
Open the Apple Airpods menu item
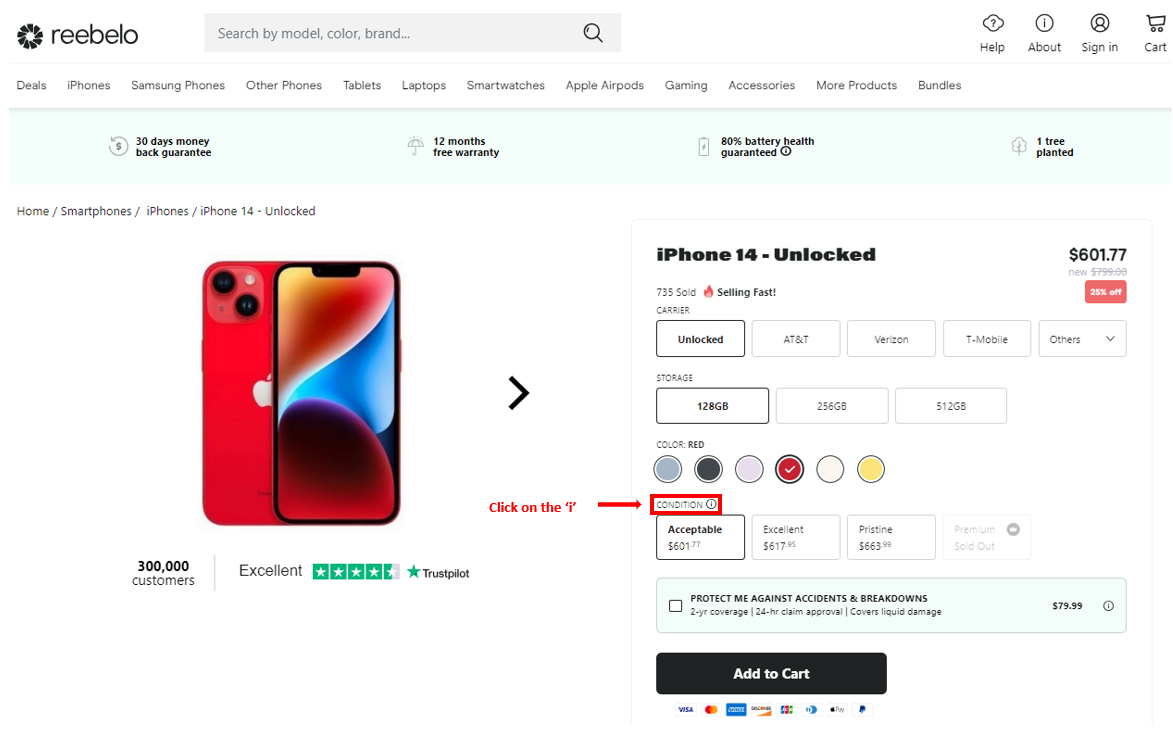coord(604,85)
